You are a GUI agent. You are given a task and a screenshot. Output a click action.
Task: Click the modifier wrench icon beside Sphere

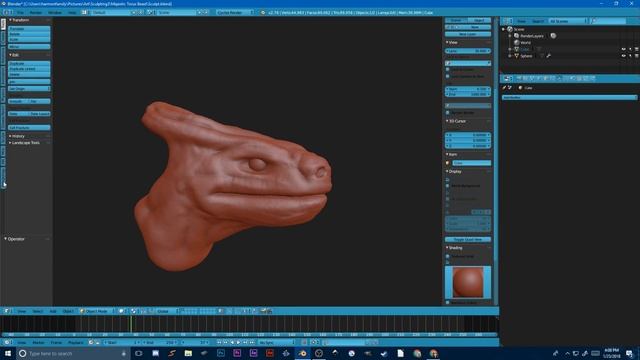(549, 56)
